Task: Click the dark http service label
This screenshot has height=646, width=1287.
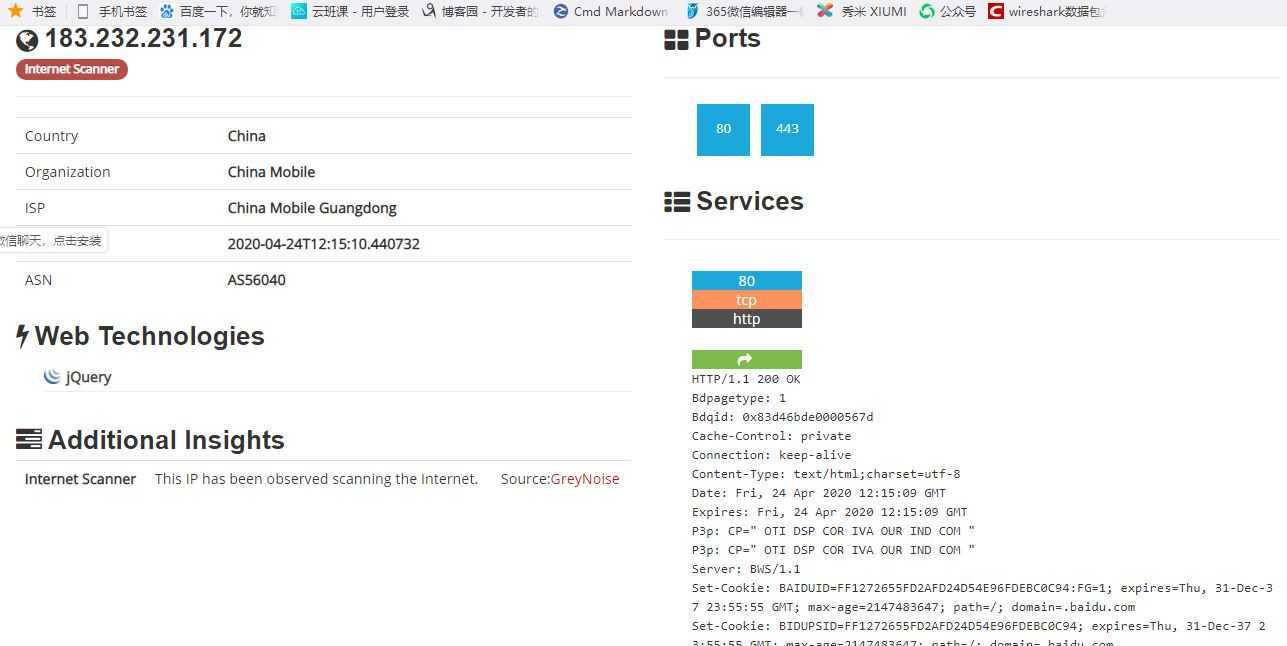Action: [747, 319]
